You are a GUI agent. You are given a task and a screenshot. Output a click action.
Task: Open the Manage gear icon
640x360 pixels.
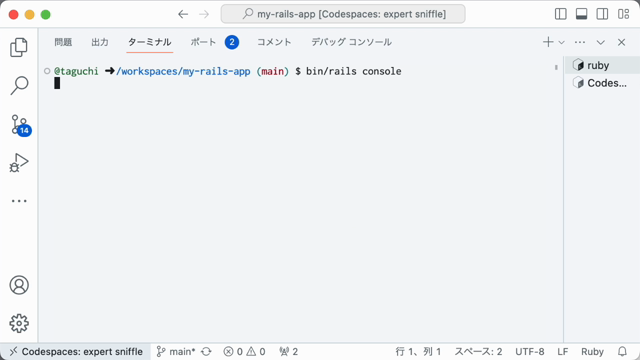(x=19, y=323)
